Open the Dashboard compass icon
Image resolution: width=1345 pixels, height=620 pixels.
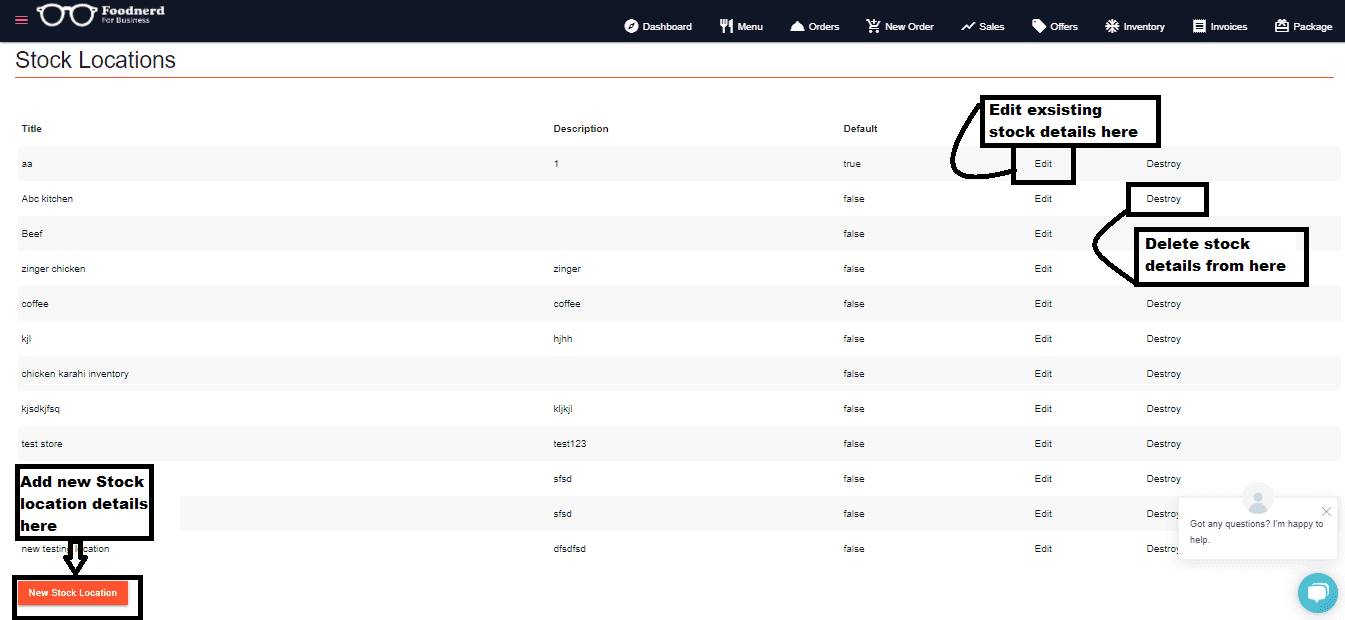(631, 26)
